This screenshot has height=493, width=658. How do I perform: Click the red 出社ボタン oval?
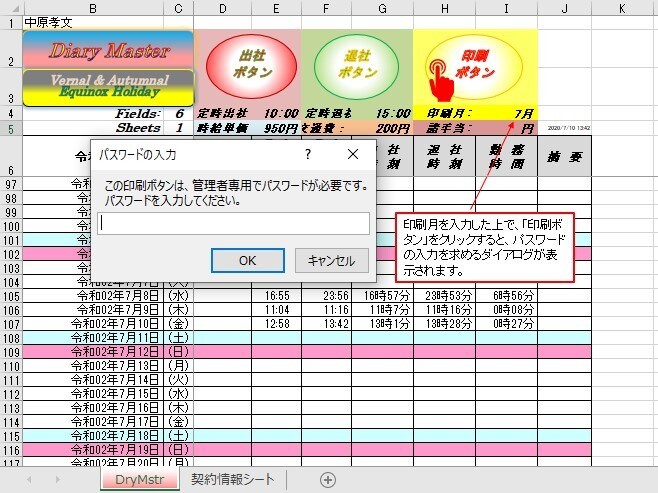(251, 66)
